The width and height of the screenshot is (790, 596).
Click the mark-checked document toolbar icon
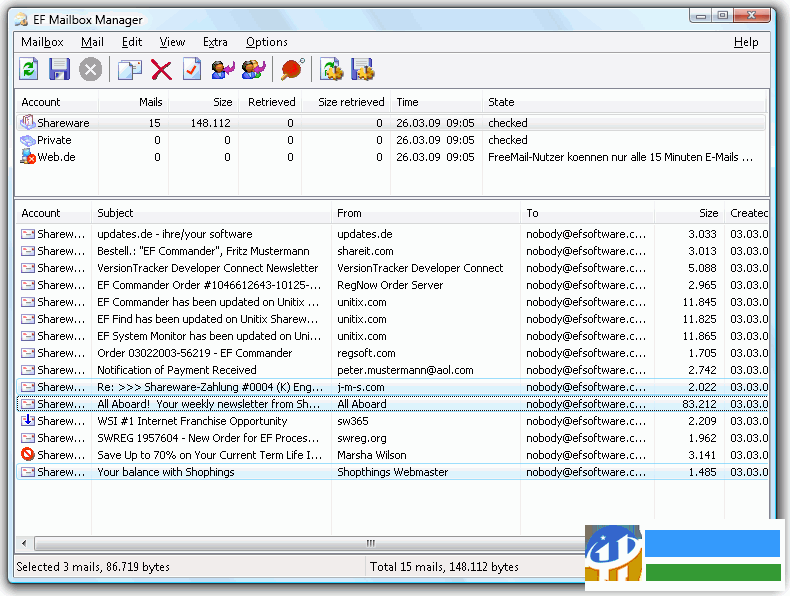click(x=192, y=70)
